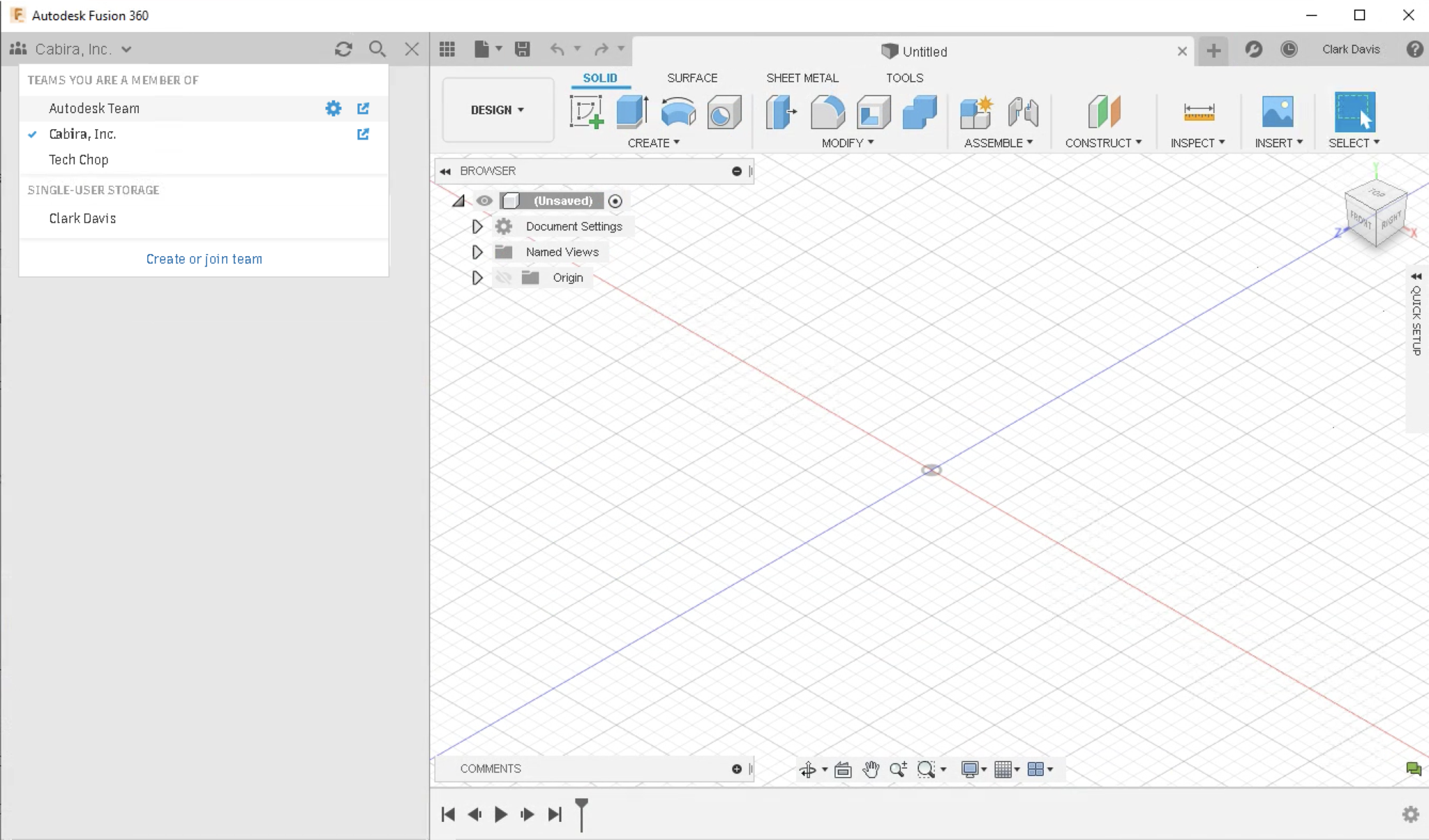The height and width of the screenshot is (840, 1429).
Task: Open the Measure tool under Inspect
Action: (x=1199, y=112)
